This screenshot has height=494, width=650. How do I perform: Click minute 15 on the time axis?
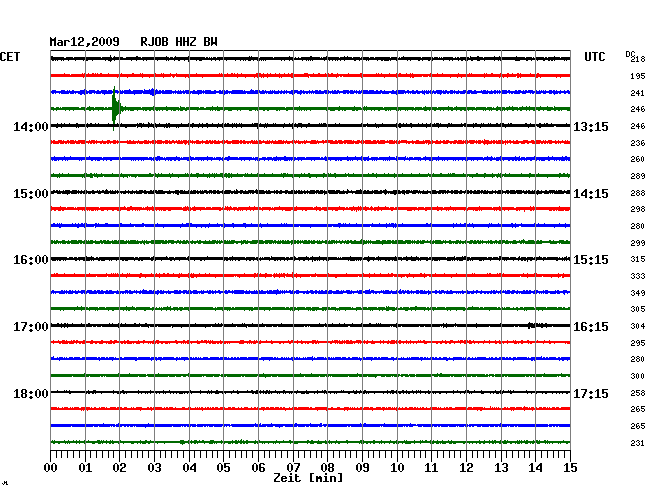[x=570, y=467]
